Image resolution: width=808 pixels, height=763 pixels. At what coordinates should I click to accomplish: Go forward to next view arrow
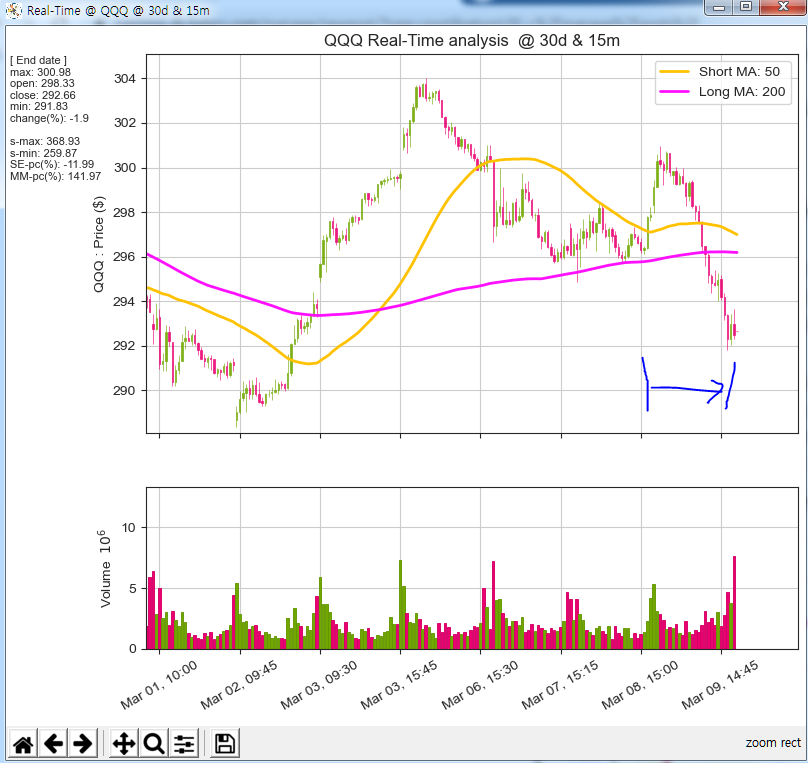82,743
